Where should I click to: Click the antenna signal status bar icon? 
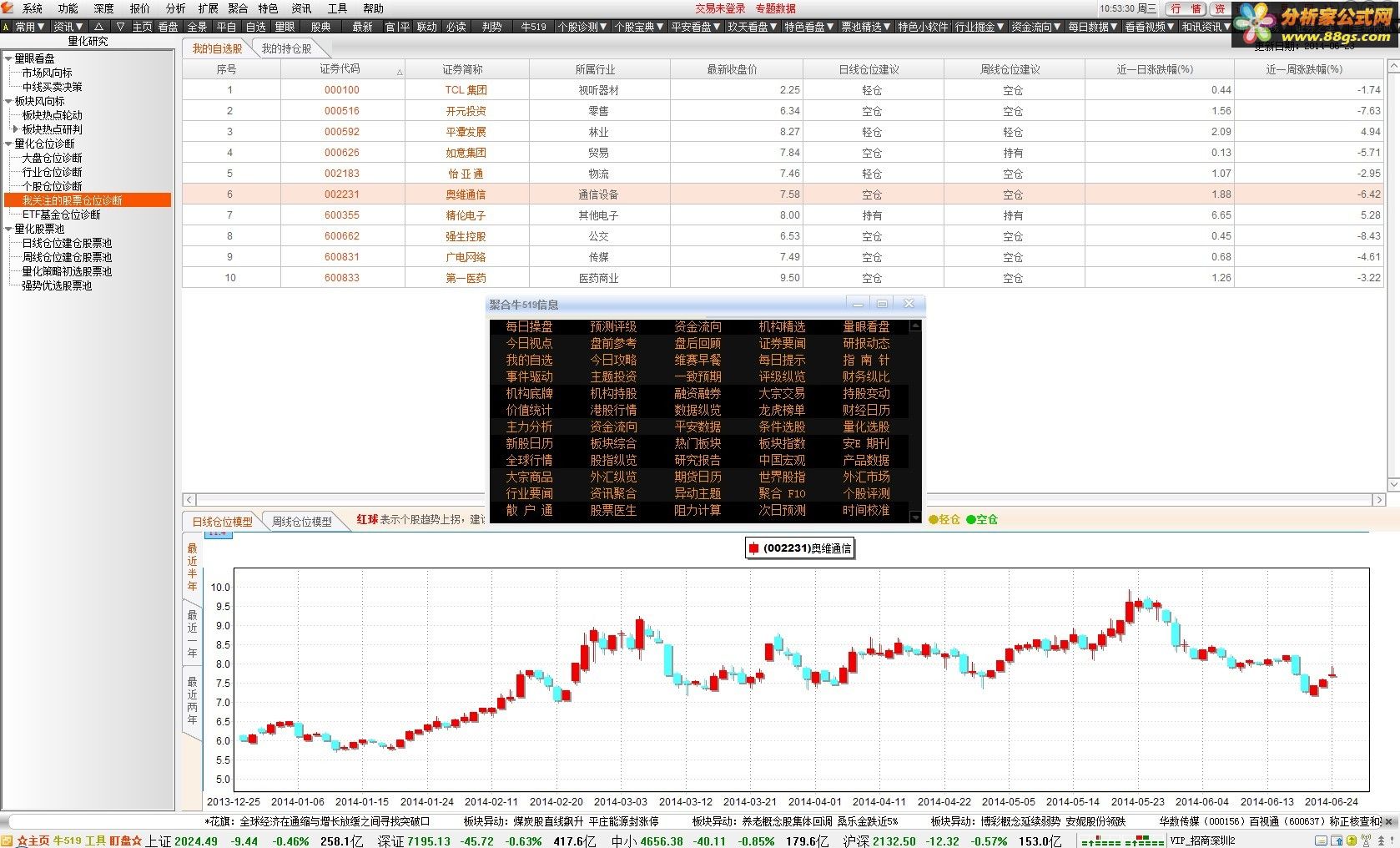[x=1366, y=840]
